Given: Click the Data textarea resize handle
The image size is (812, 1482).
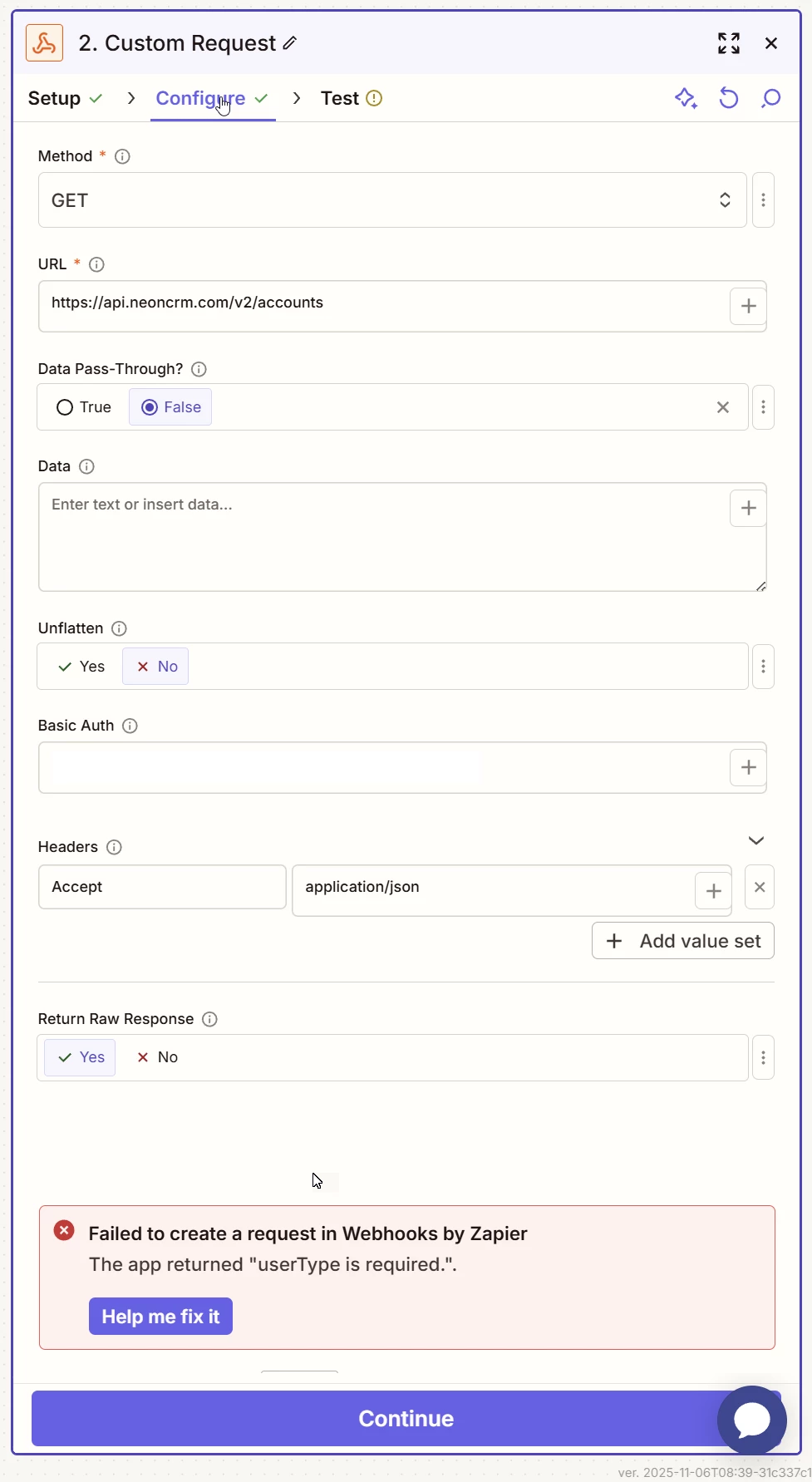Looking at the screenshot, I should 760,586.
